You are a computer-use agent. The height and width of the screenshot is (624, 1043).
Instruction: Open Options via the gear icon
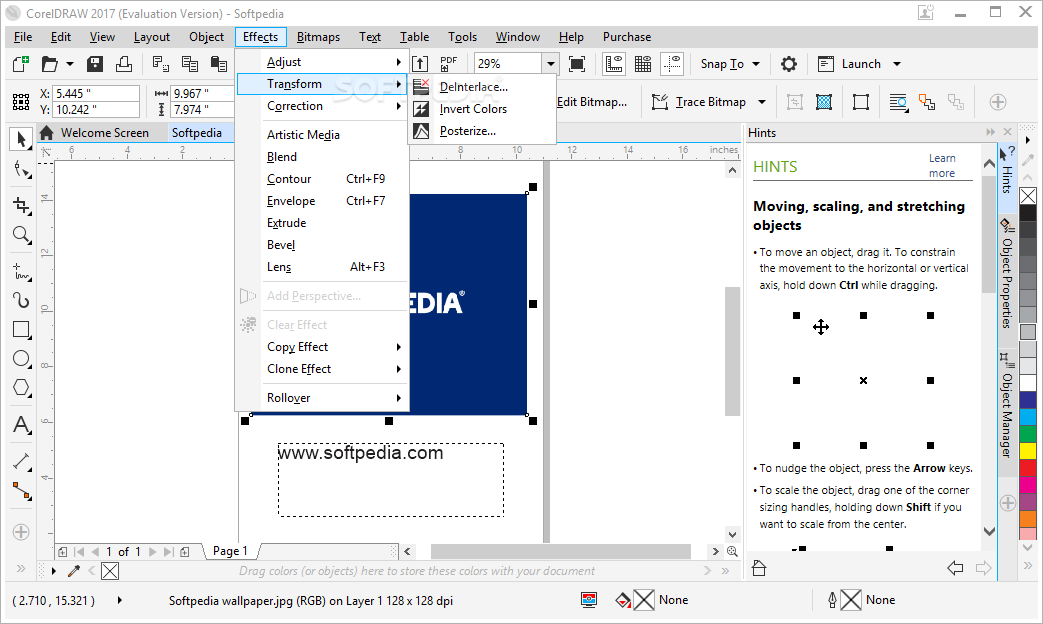click(789, 64)
